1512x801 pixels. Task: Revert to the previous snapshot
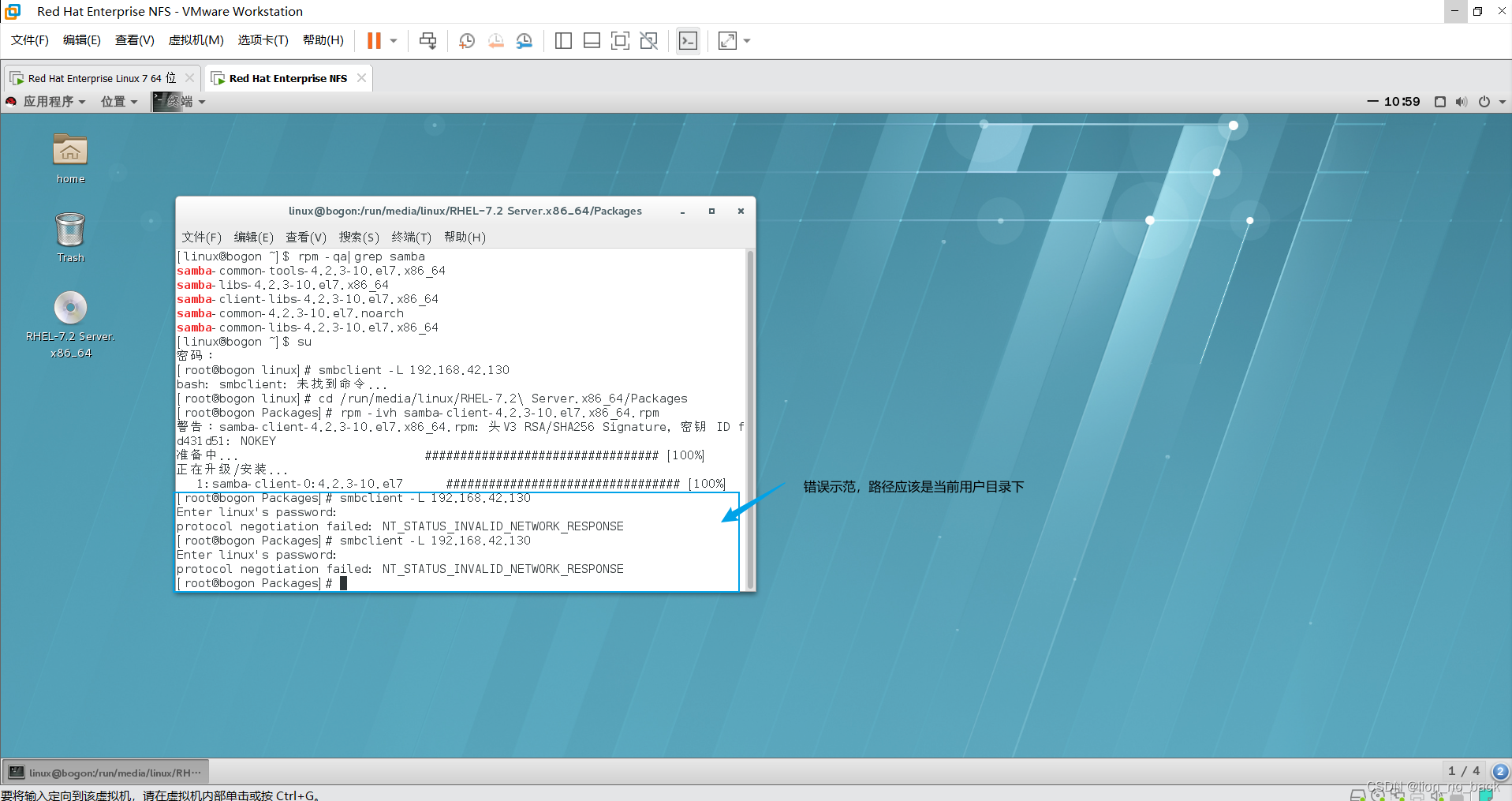pyautogui.click(x=495, y=40)
